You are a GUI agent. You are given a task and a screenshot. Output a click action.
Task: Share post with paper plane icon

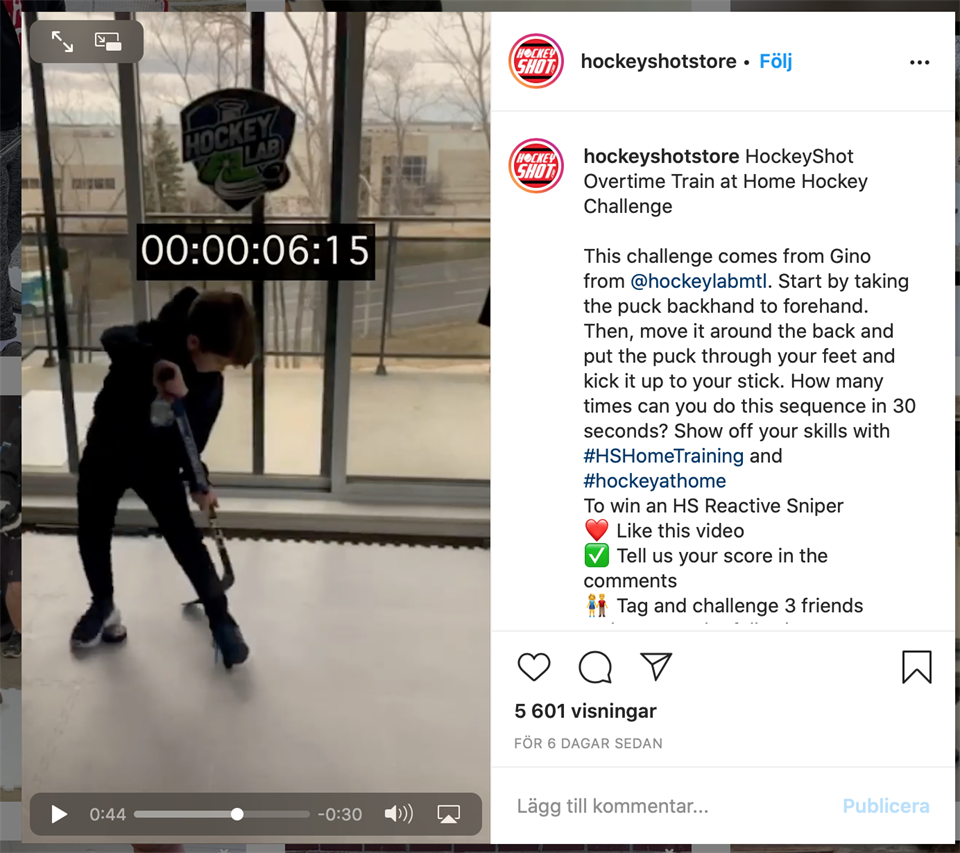(x=656, y=666)
